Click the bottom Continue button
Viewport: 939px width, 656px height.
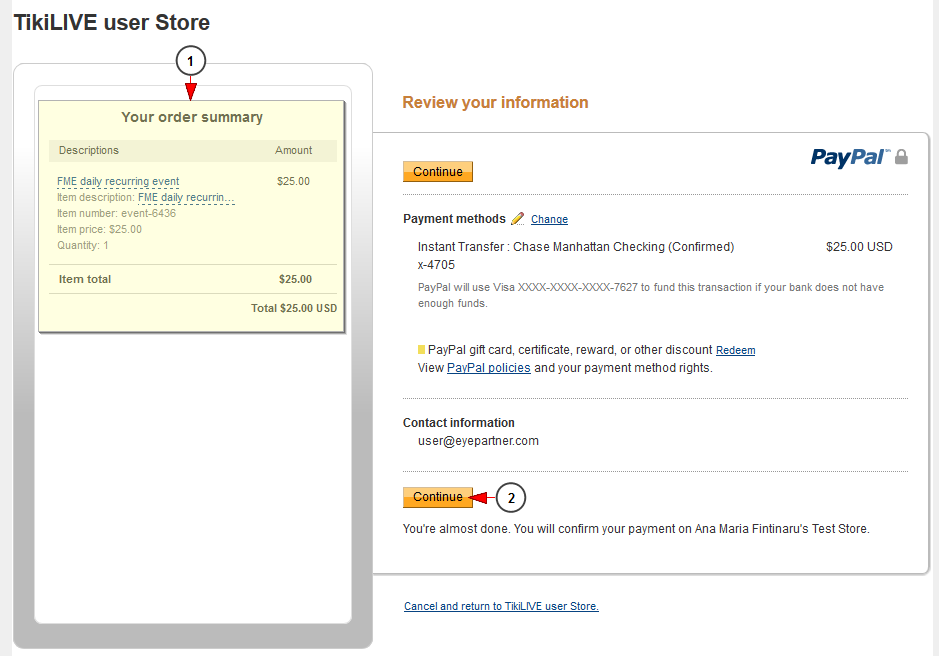[x=438, y=497]
